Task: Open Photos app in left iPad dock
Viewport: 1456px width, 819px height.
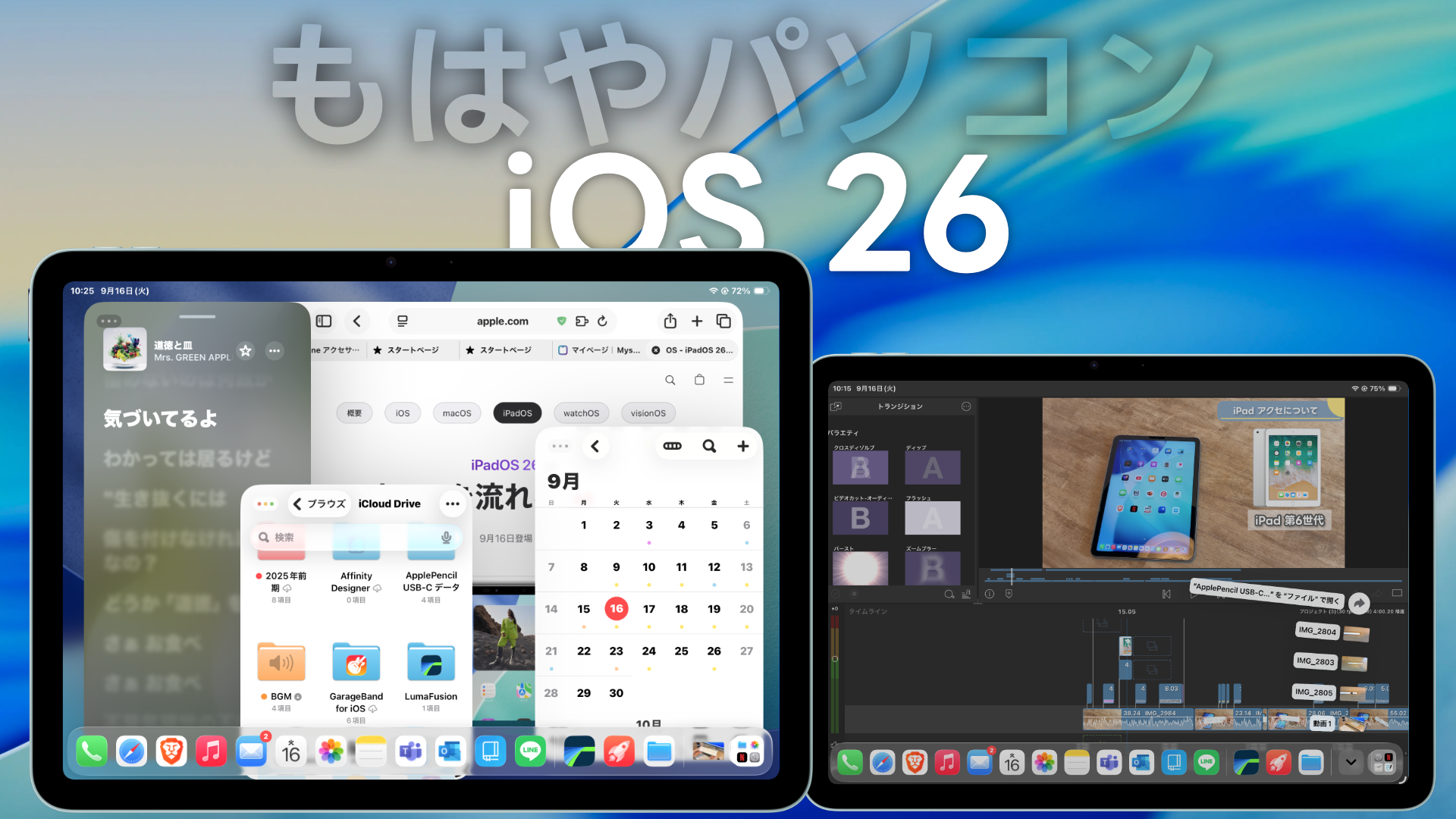Action: tap(331, 752)
